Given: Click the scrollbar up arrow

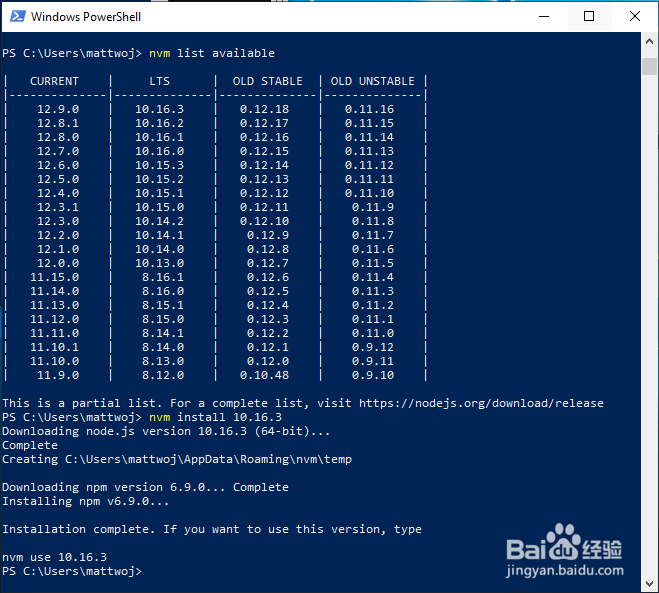Looking at the screenshot, I should point(649,41).
